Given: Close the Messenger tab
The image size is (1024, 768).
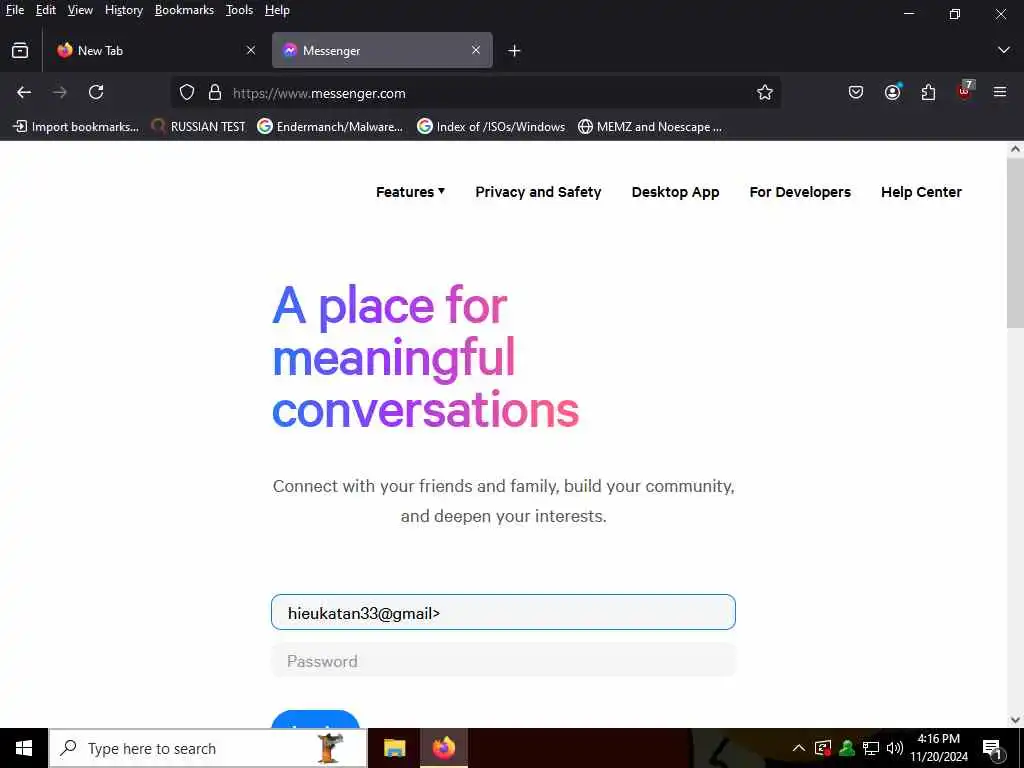Looking at the screenshot, I should coord(476,50).
